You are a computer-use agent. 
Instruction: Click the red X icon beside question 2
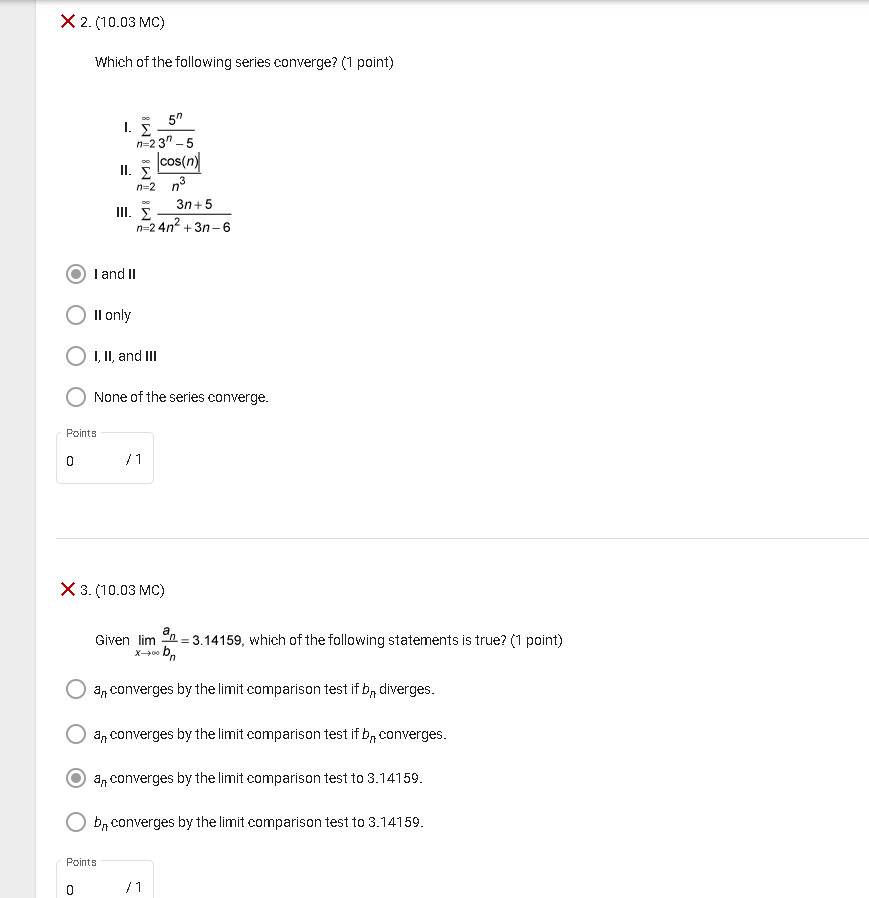69,21
